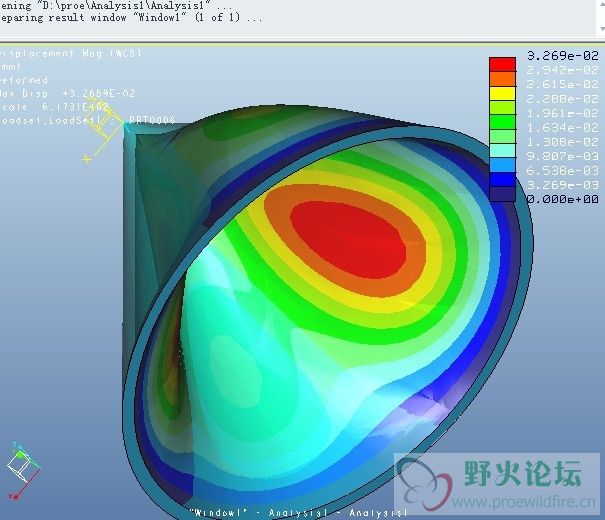Image resolution: width=605 pixels, height=520 pixels.
Task: Click the dark navy legend color band
Action: click(502, 194)
